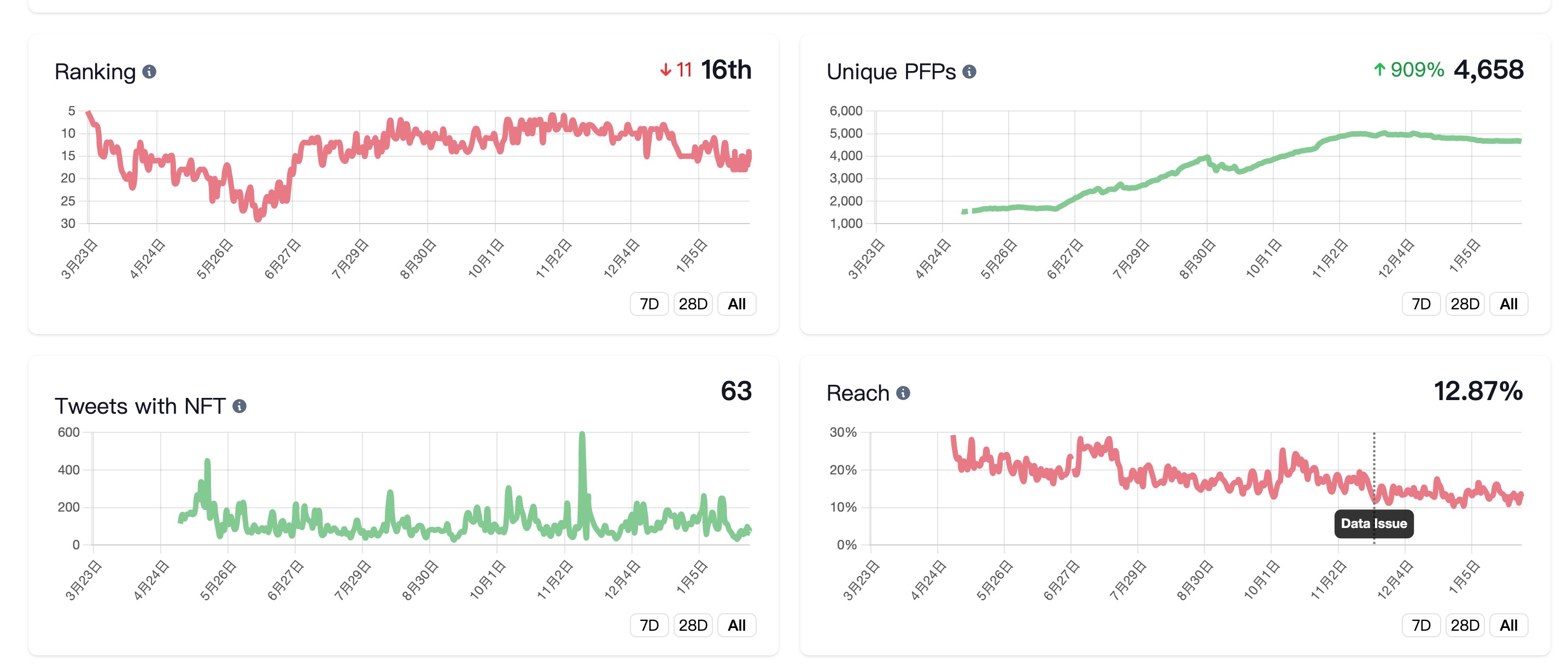This screenshot has height=669, width=1568.
Task: Click the tallest spike in Tweets chart
Action: (x=582, y=436)
